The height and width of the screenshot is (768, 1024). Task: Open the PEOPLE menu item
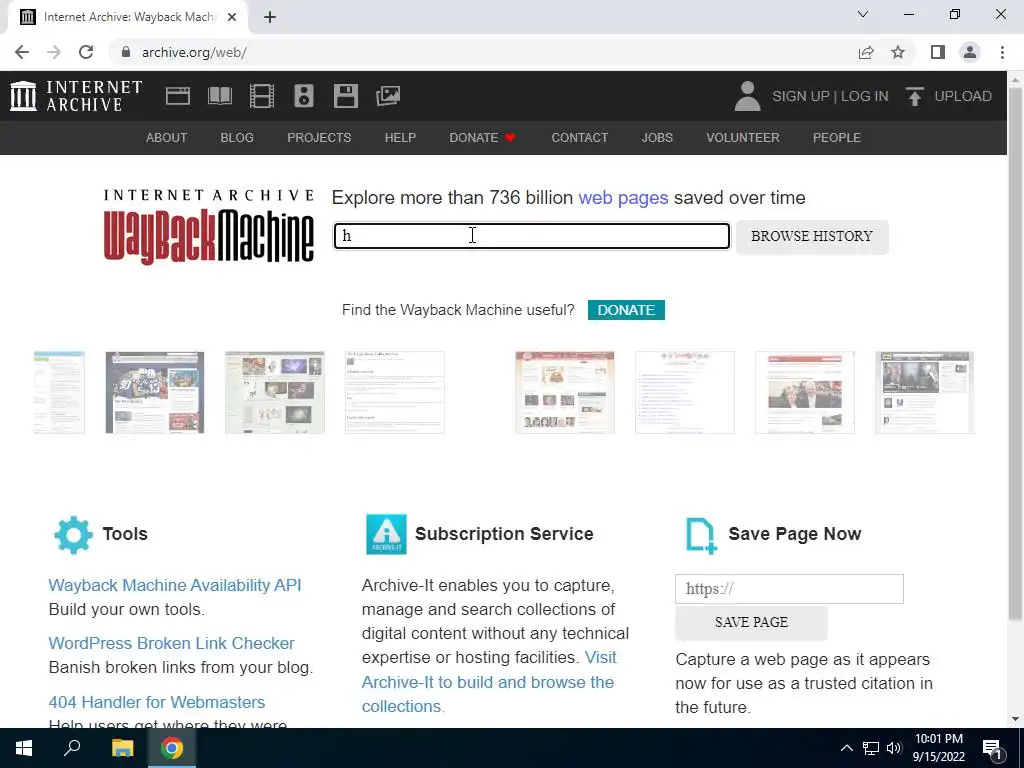click(837, 138)
